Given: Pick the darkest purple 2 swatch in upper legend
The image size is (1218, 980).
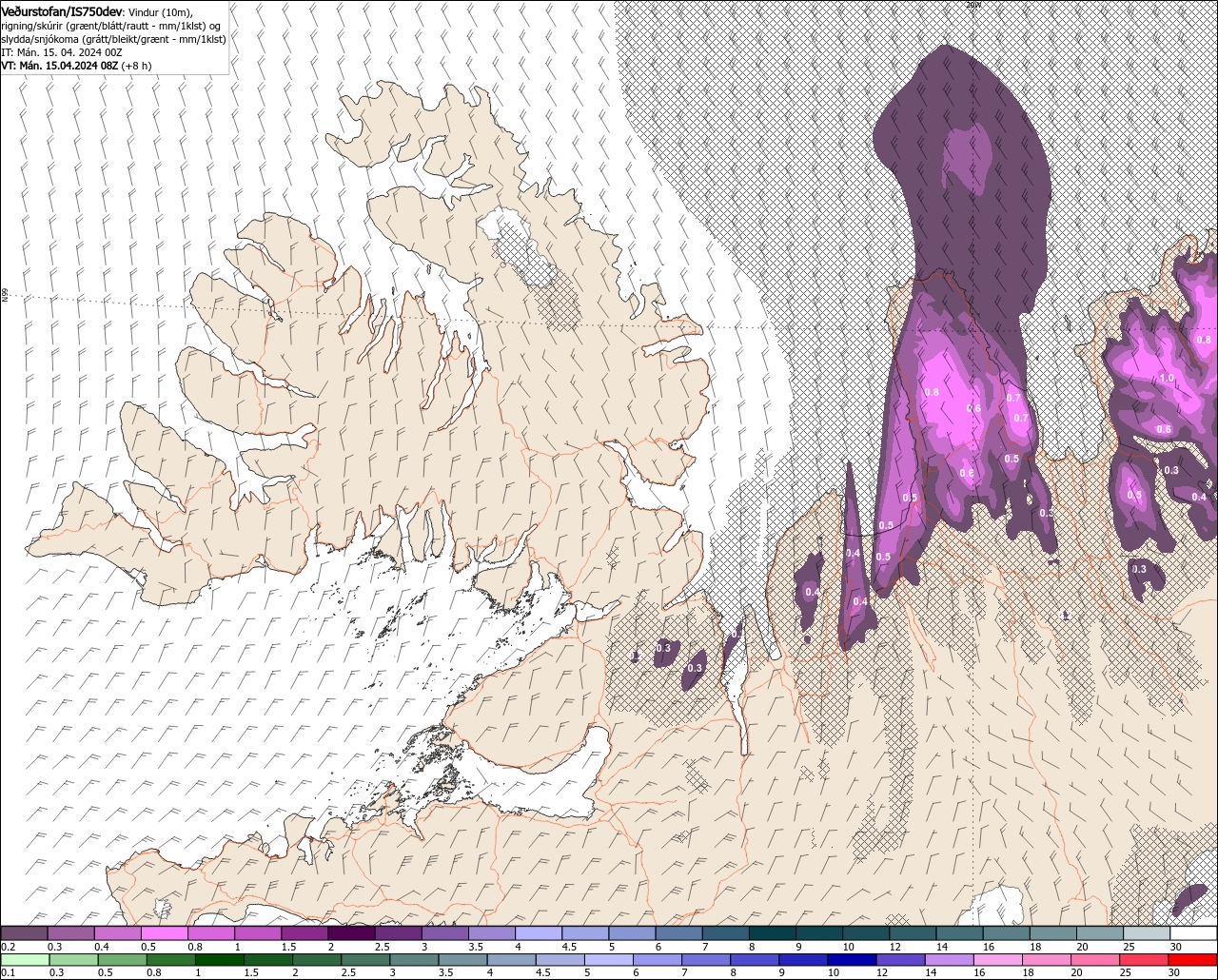Looking at the screenshot, I should click(351, 933).
